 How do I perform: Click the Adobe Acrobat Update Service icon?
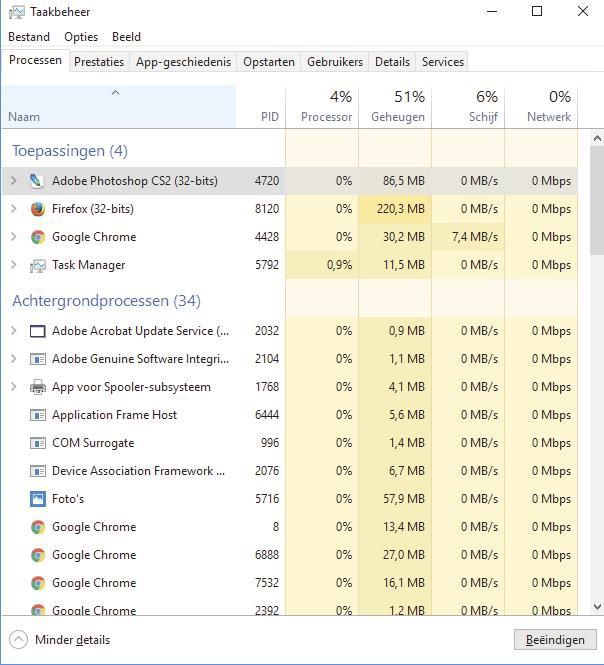[x=37, y=331]
